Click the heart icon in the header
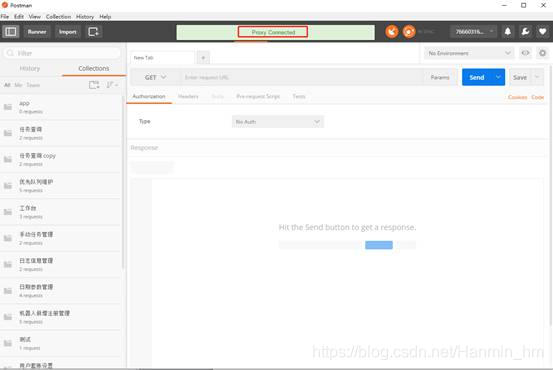Viewport: 553px width, 370px height. click(542, 32)
